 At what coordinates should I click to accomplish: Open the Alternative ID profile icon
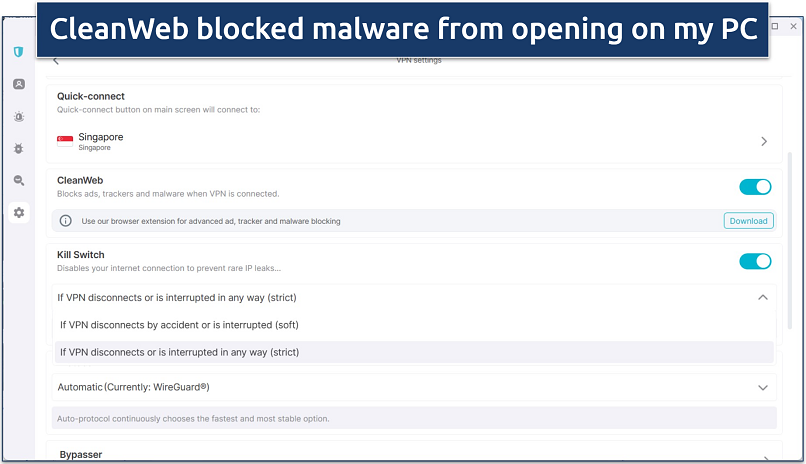point(19,84)
